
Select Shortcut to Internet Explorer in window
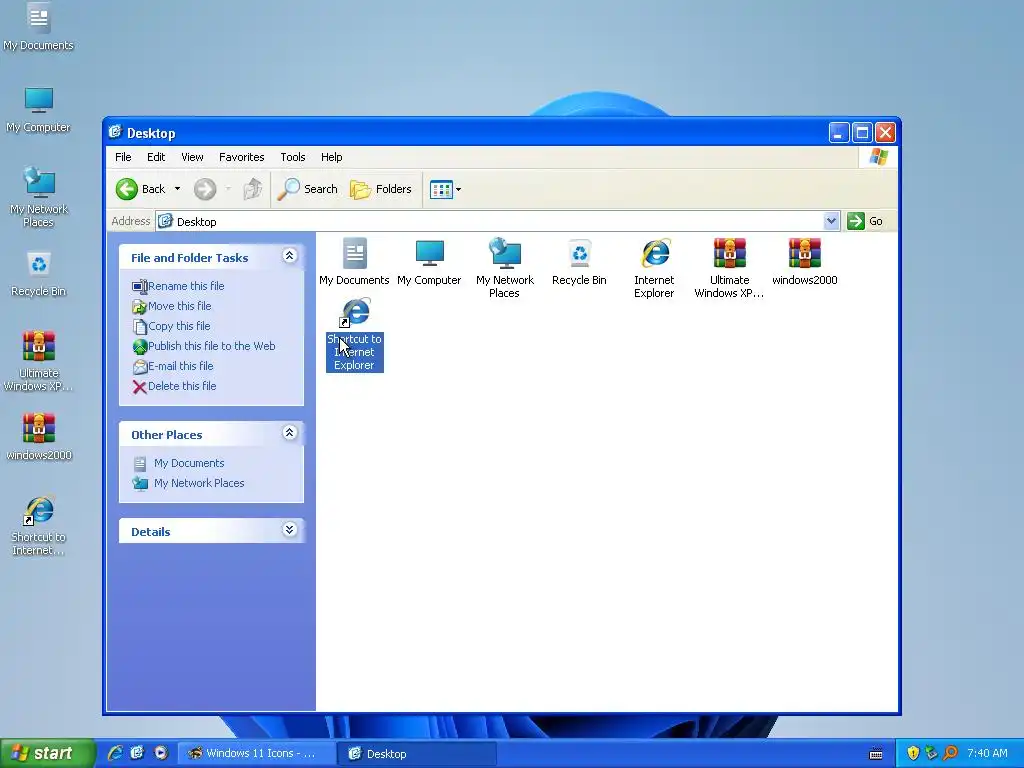tap(355, 334)
